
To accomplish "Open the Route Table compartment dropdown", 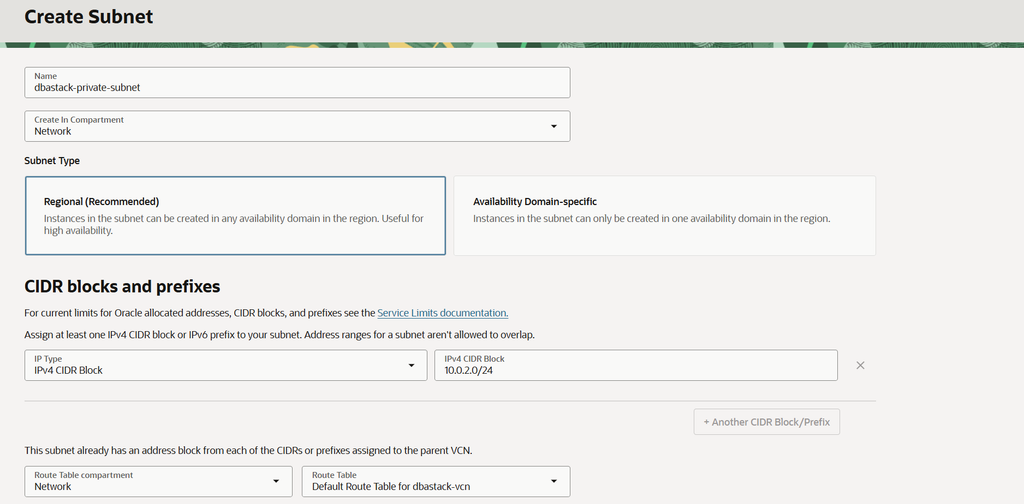I will [x=159, y=481].
